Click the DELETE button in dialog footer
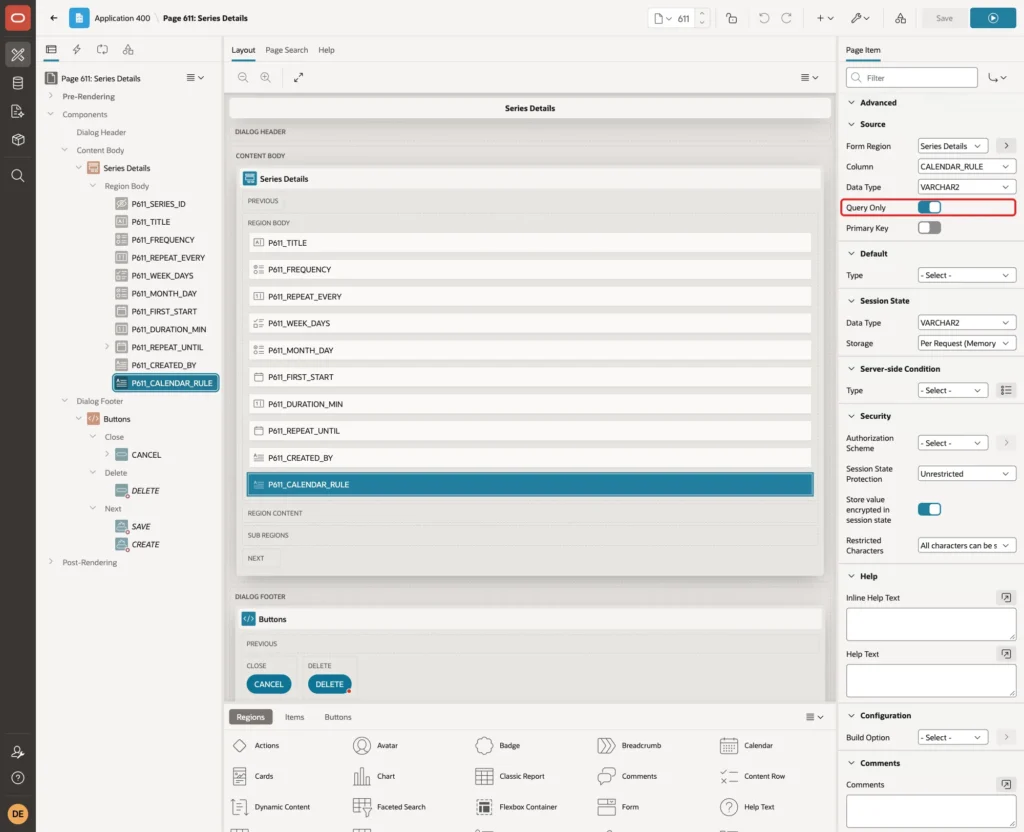This screenshot has width=1024, height=832. (329, 684)
